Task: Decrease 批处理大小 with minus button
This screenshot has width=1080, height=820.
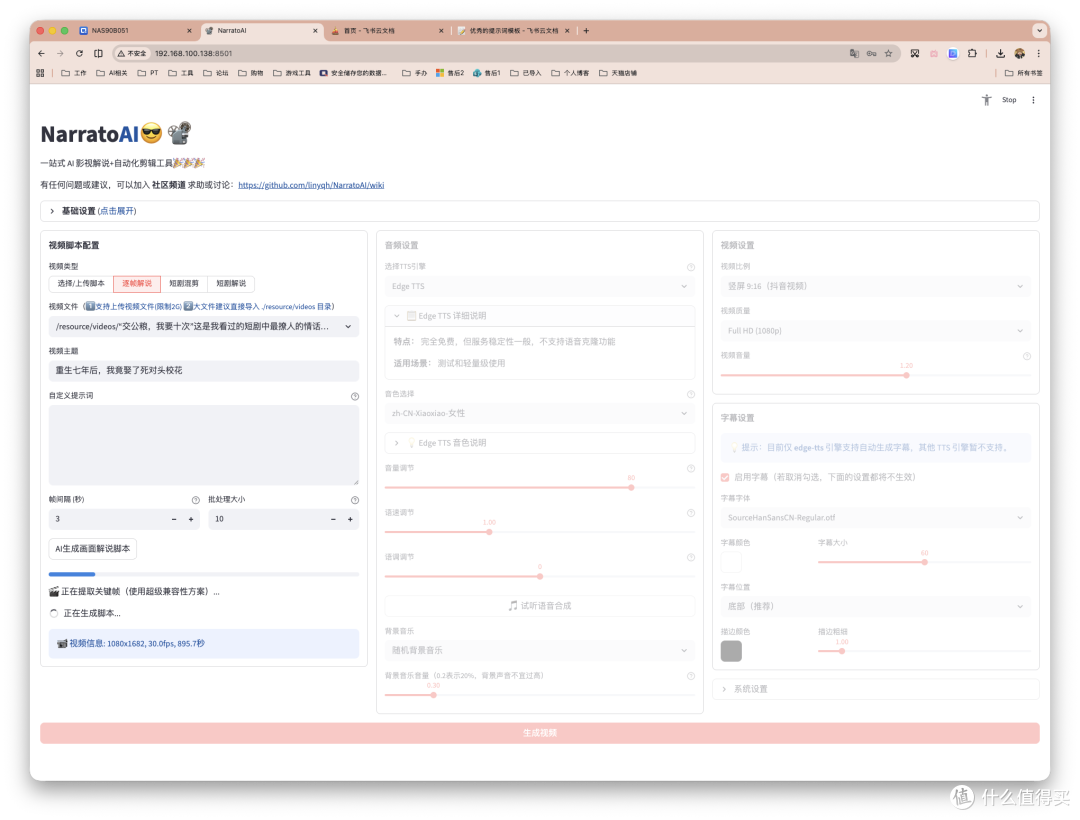Action: coord(333,520)
